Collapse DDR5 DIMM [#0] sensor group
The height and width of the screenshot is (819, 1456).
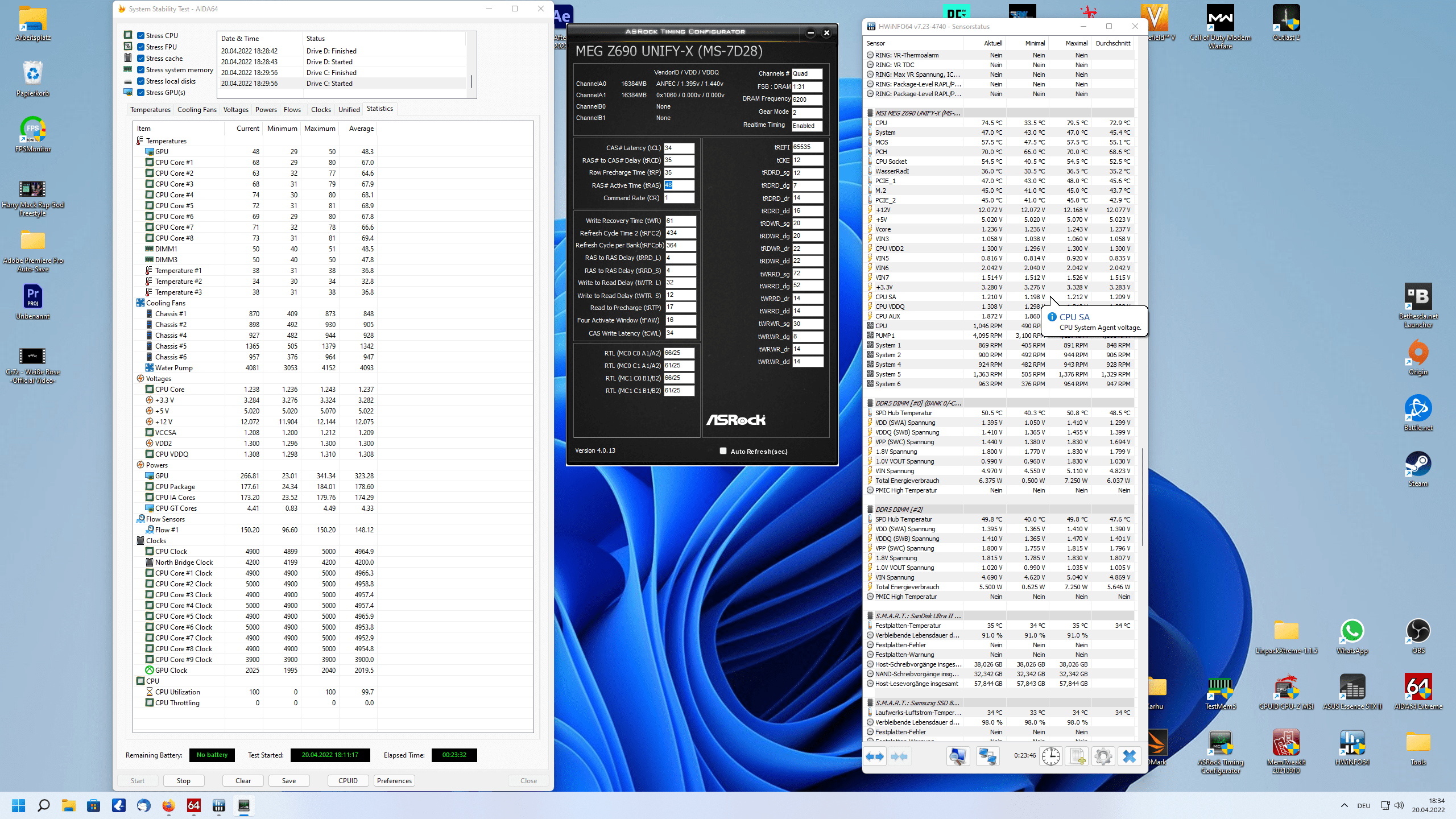(x=870, y=403)
